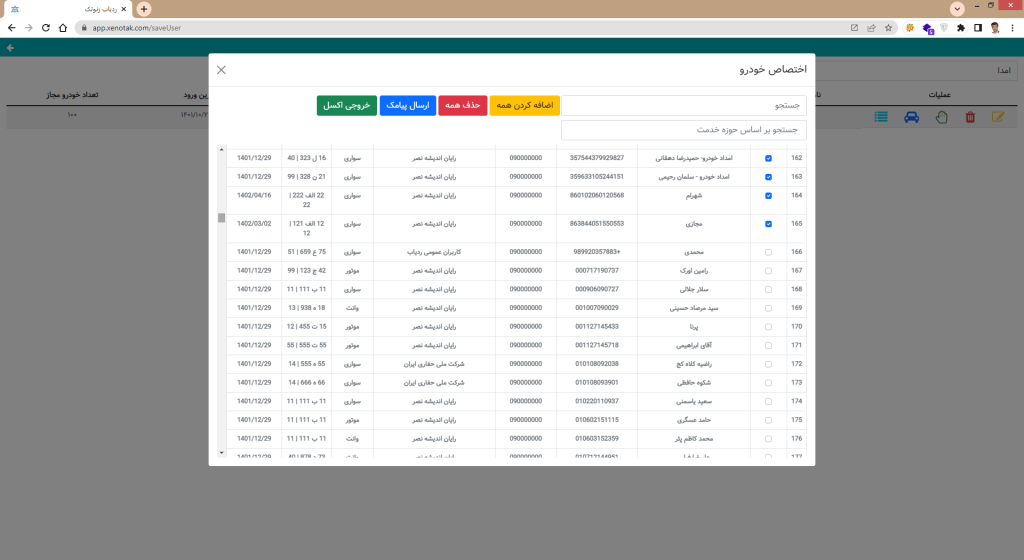
Task: Toggle the browser side panel icon
Action: click(978, 28)
